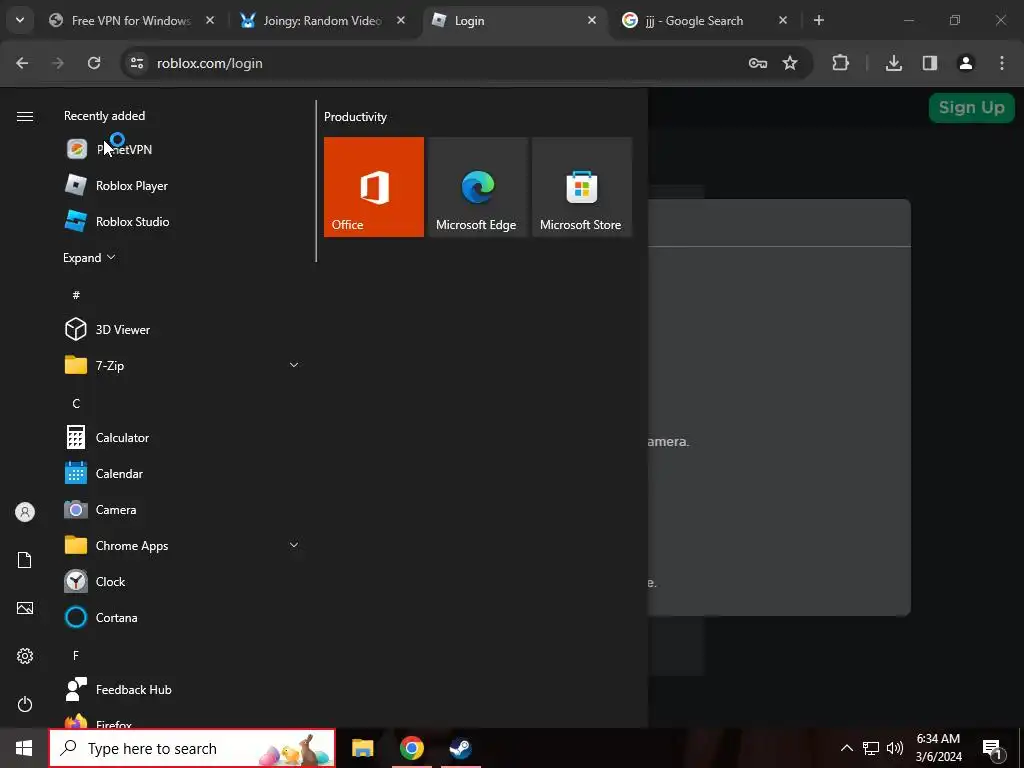Open Settings gear in Start sidebar
Screen dimensions: 1024x768
25,656
